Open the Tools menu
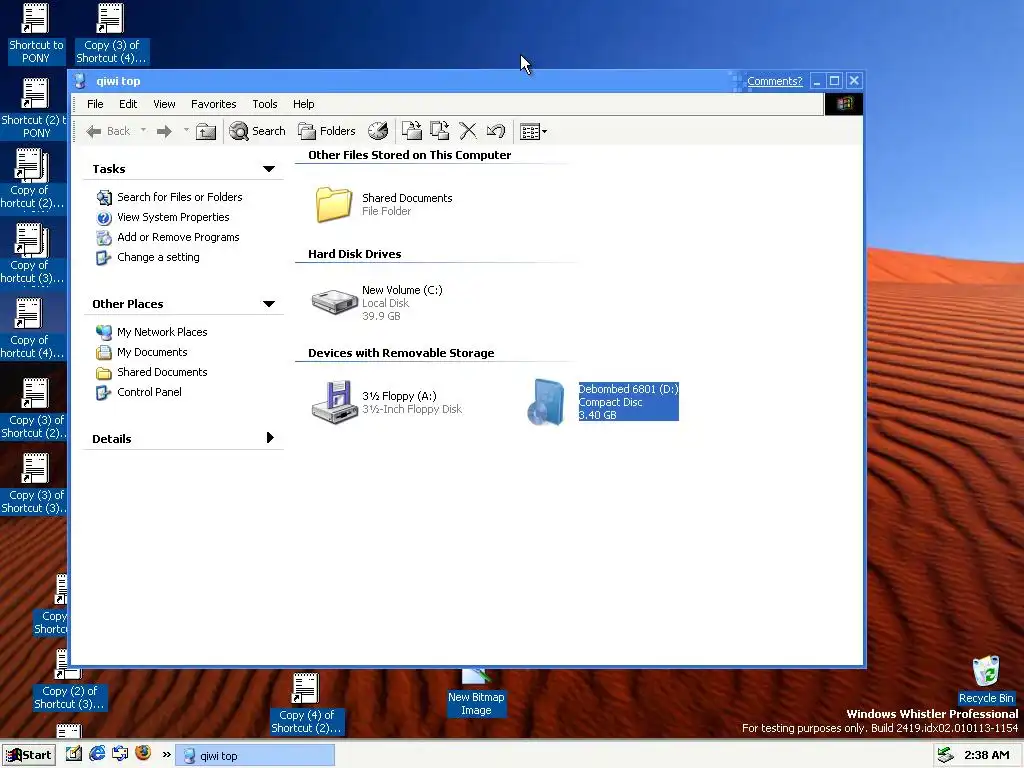1024x768 pixels. tap(264, 104)
